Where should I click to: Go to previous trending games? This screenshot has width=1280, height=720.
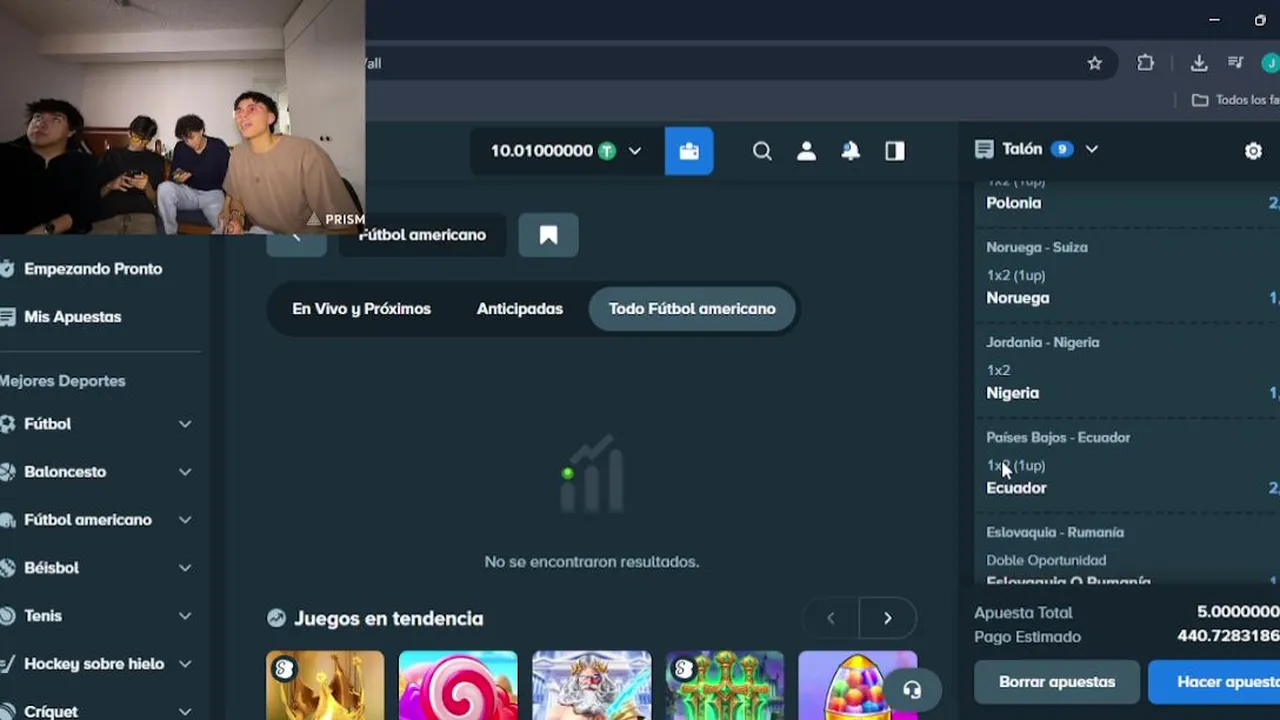tap(830, 618)
